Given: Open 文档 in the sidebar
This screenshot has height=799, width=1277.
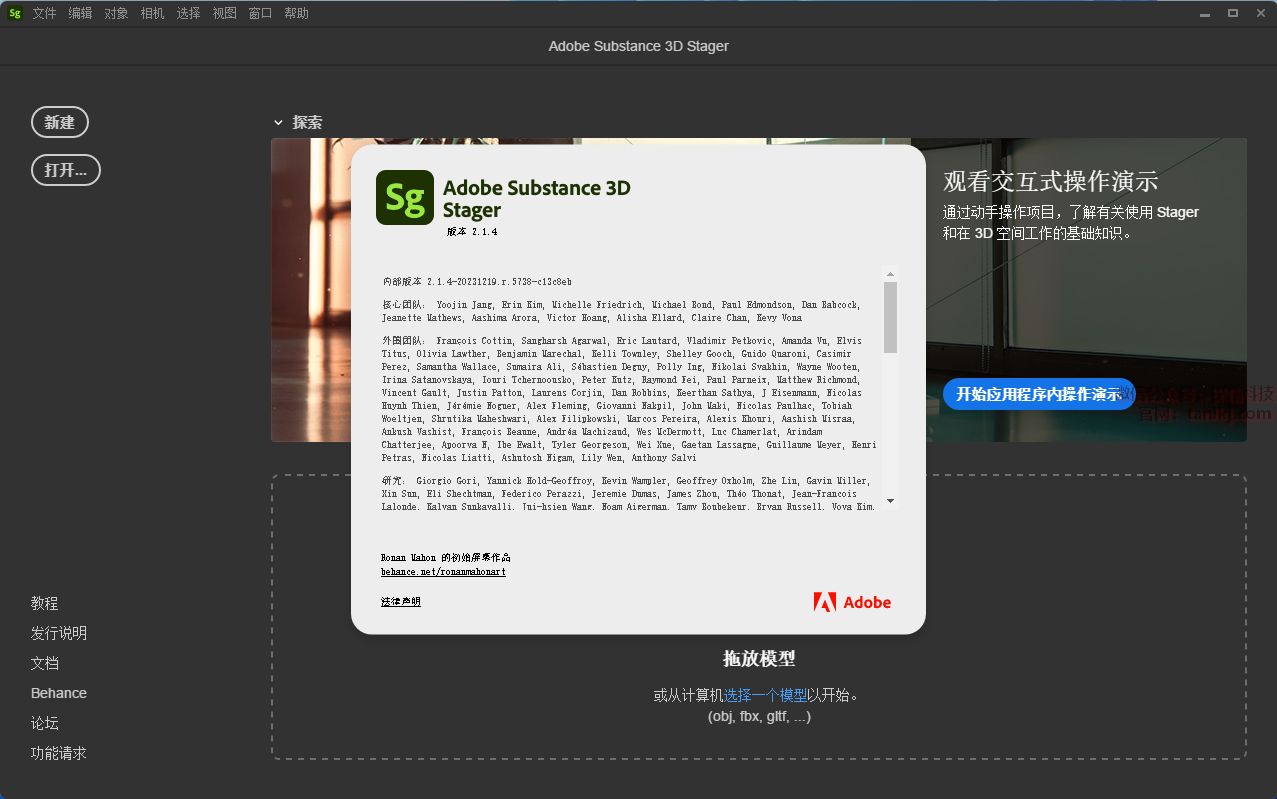Looking at the screenshot, I should coord(44,663).
